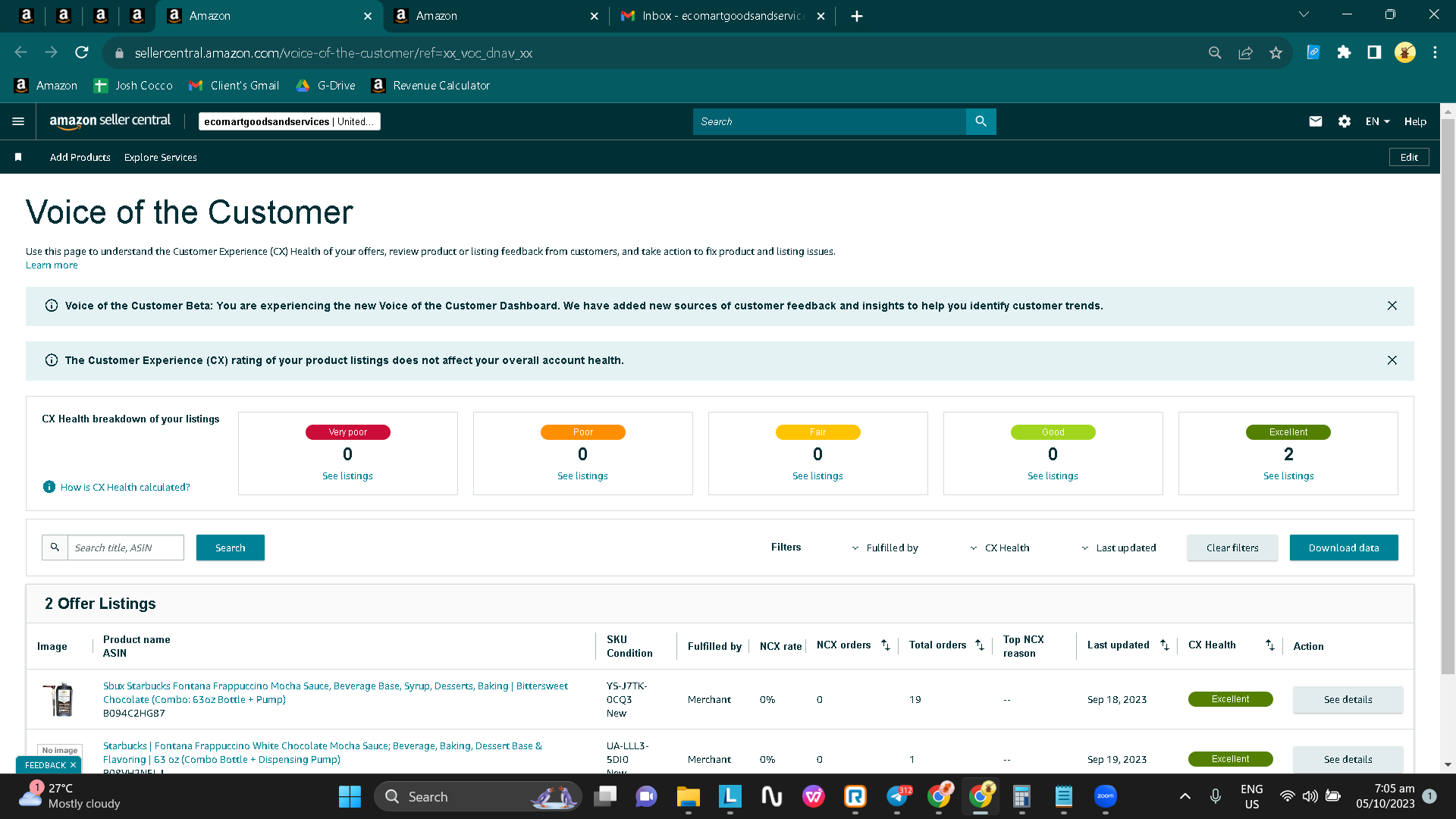This screenshot has width=1456, height=819.
Task: Close the CX rating account health banner
Action: click(x=1392, y=360)
